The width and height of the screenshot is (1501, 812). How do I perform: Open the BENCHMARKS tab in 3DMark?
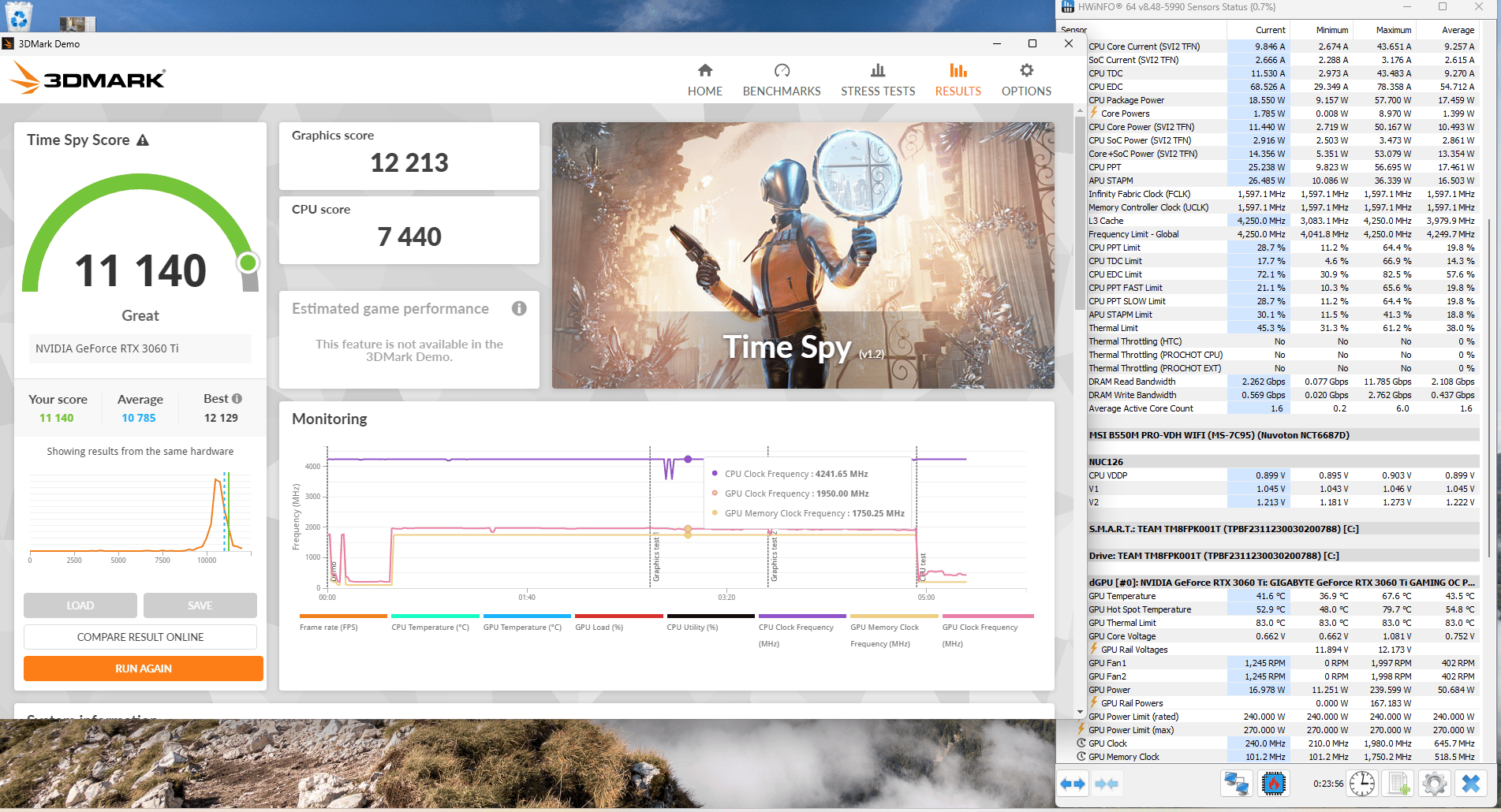pyautogui.click(x=782, y=80)
